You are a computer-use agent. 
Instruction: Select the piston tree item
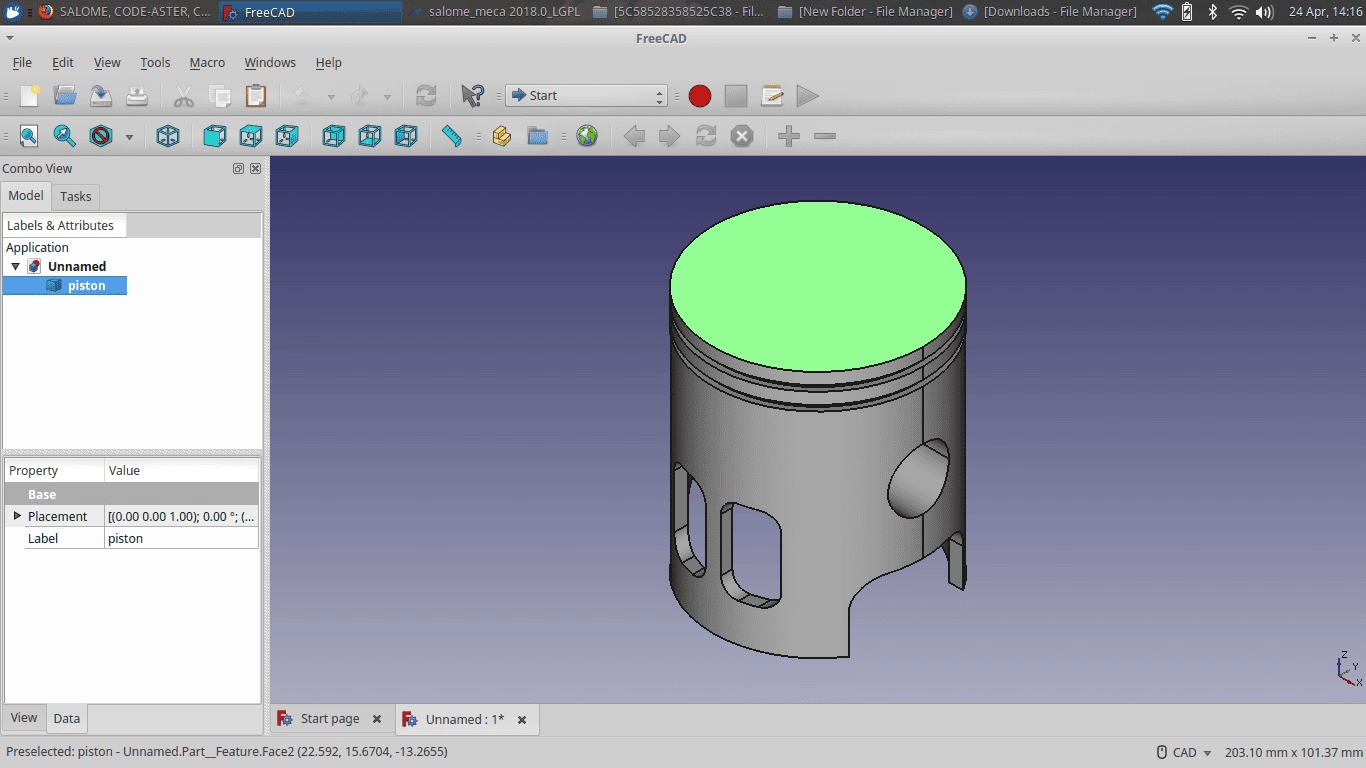(86, 286)
